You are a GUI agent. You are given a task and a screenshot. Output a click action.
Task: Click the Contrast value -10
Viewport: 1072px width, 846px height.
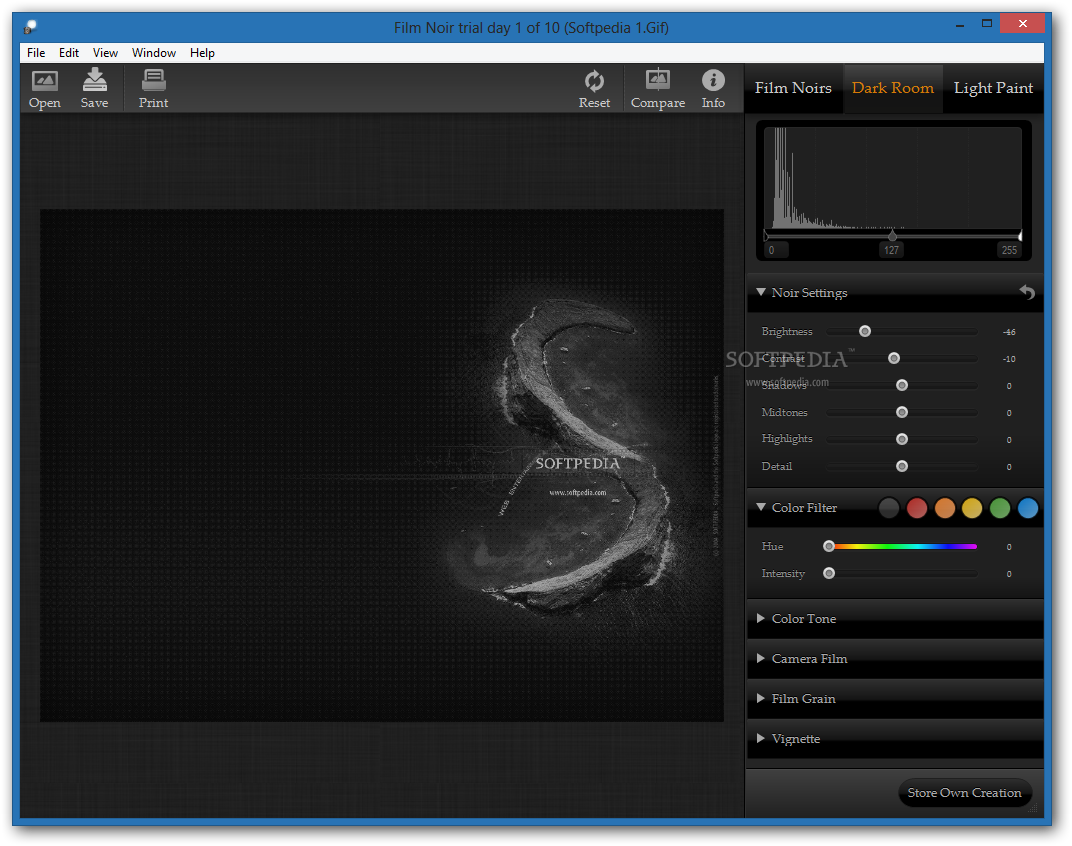click(x=1009, y=359)
